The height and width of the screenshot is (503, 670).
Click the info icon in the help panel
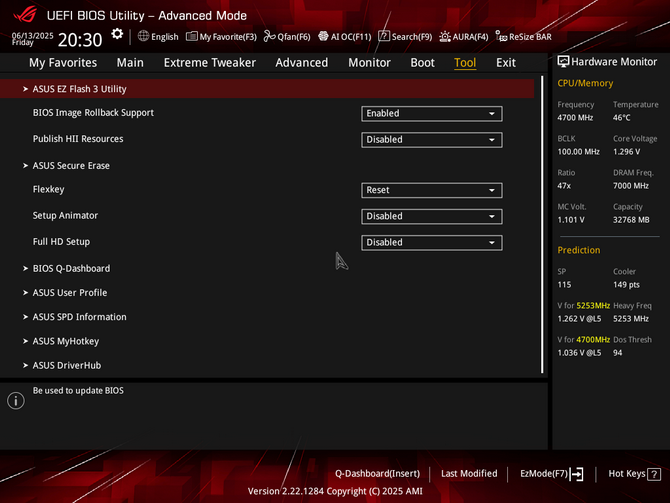(x=16, y=401)
